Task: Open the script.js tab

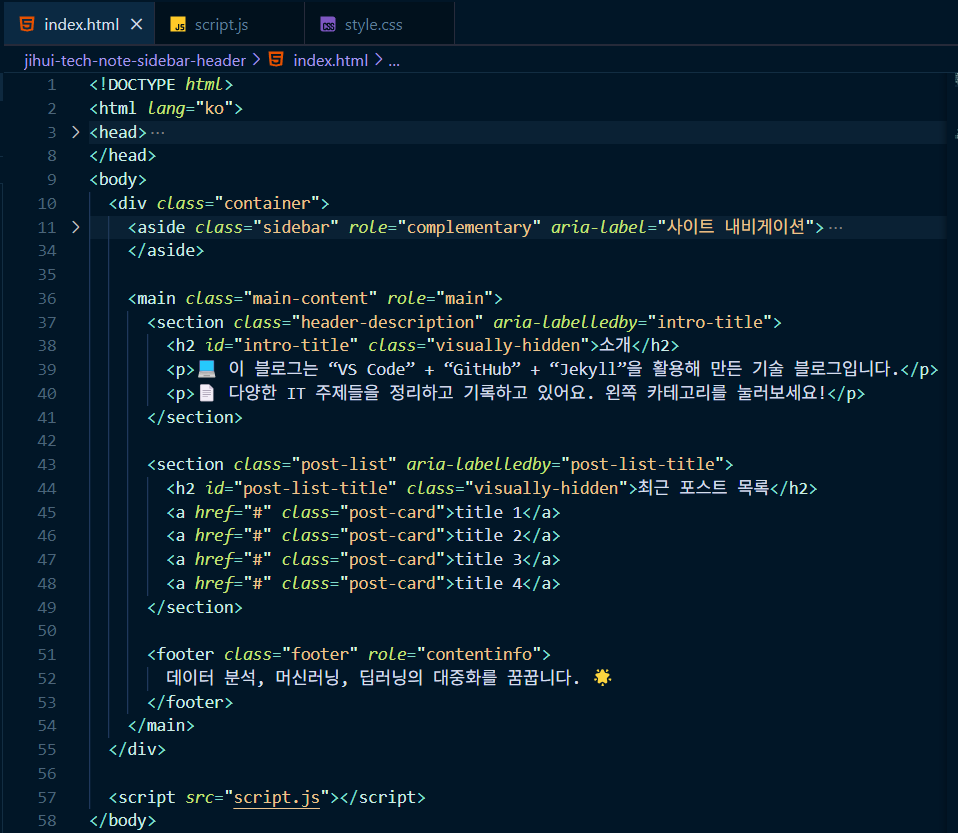Action: pyautogui.click(x=229, y=24)
